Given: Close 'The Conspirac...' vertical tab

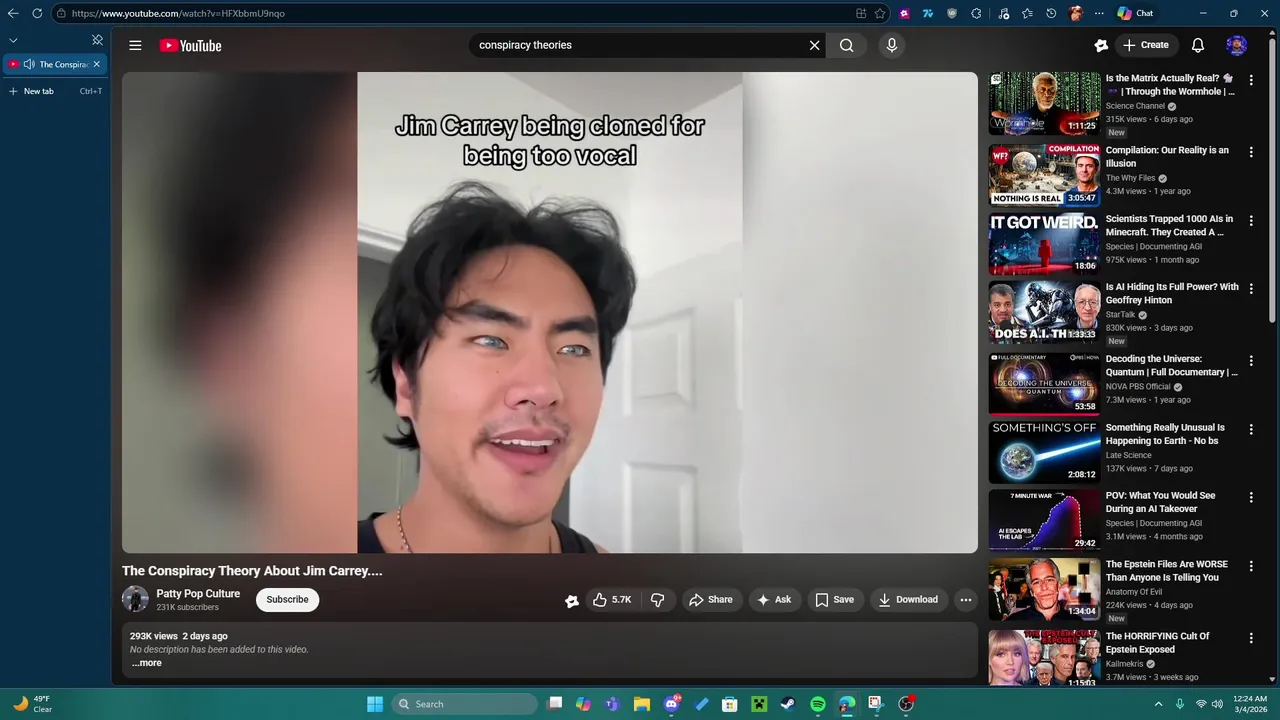Looking at the screenshot, I should coord(96,64).
